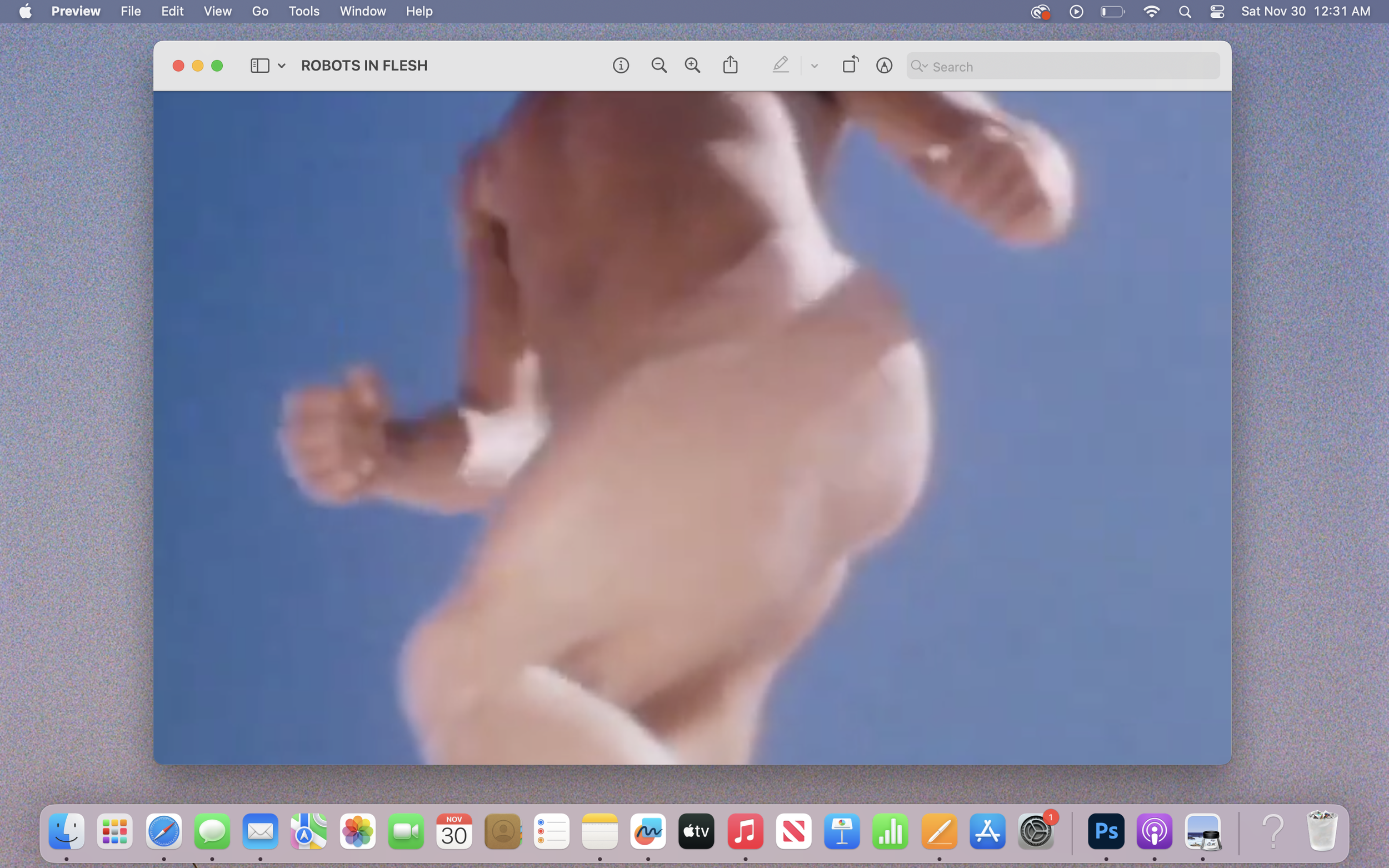Image resolution: width=1389 pixels, height=868 pixels.
Task: Toggle the sidebar view button
Action: click(259, 66)
